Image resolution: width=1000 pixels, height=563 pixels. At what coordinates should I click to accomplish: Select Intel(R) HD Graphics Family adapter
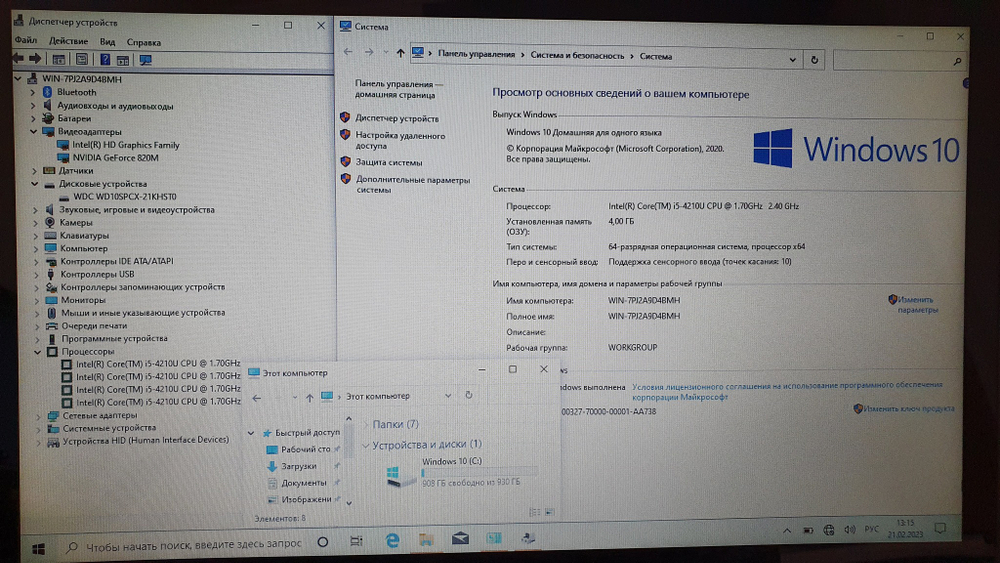tap(126, 145)
